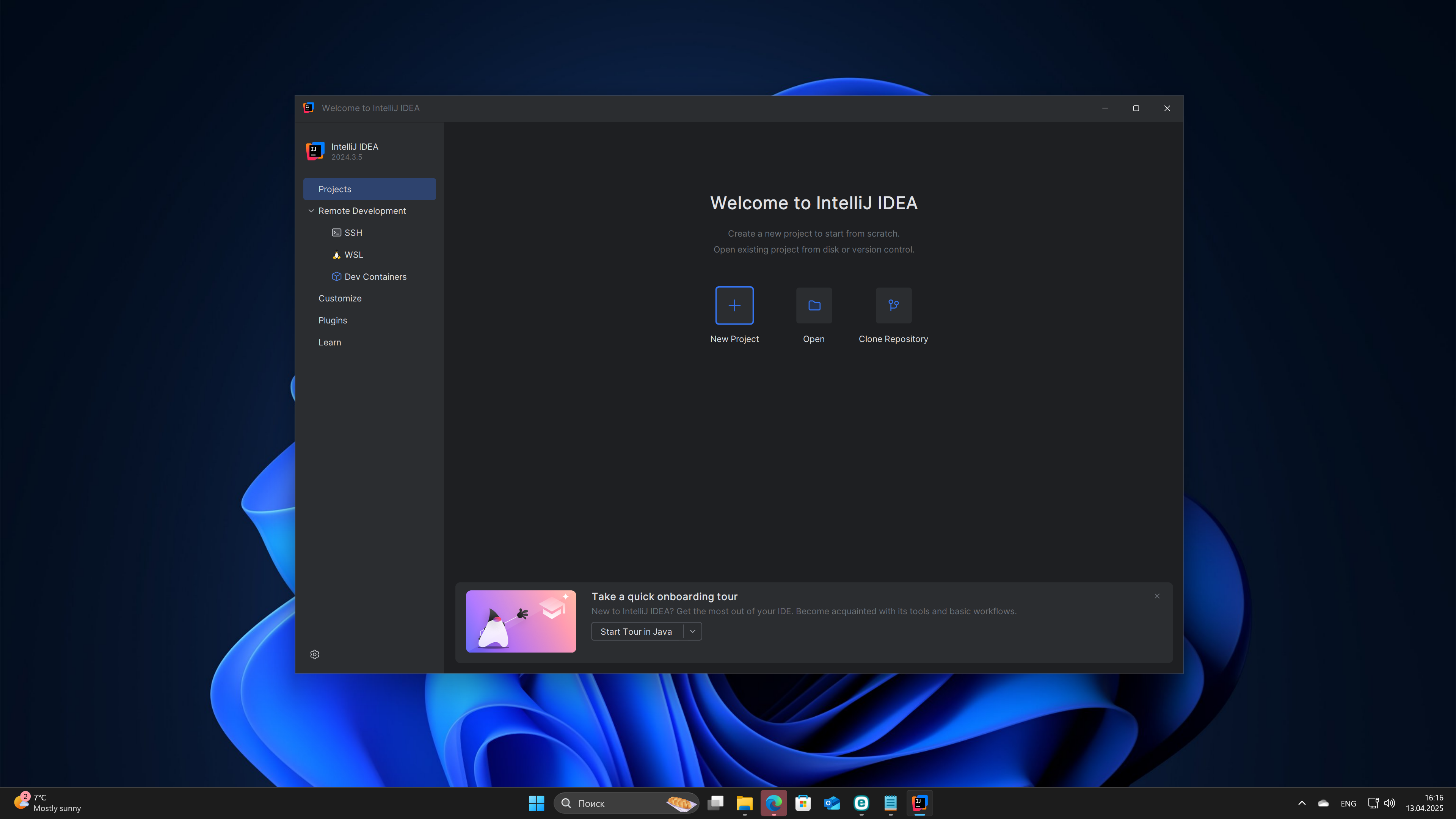Open the settings gear in sidebar
Screen dimensions: 1456x819
tap(315, 654)
